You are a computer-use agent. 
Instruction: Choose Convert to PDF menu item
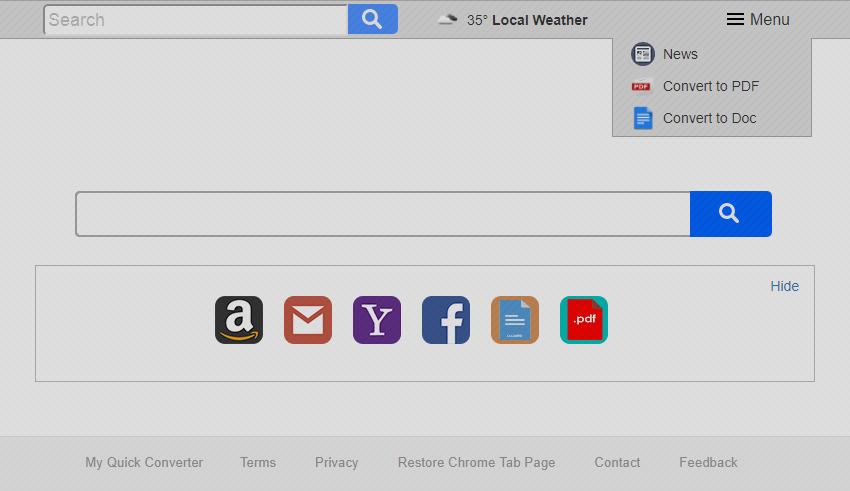pos(710,86)
